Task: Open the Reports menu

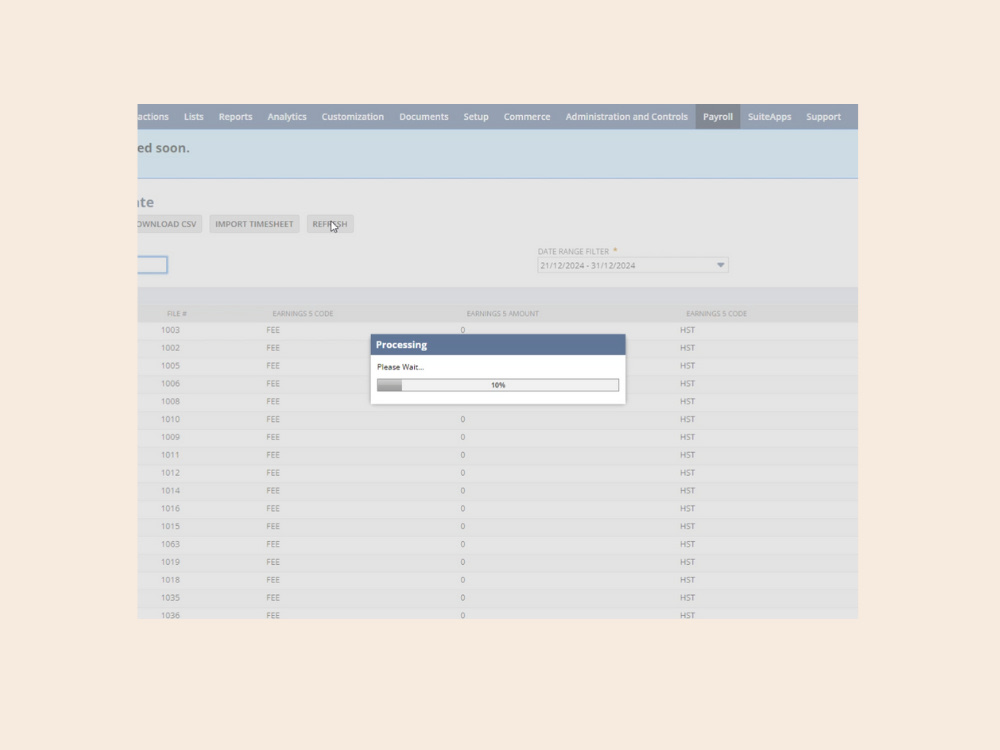Action: [x=235, y=117]
